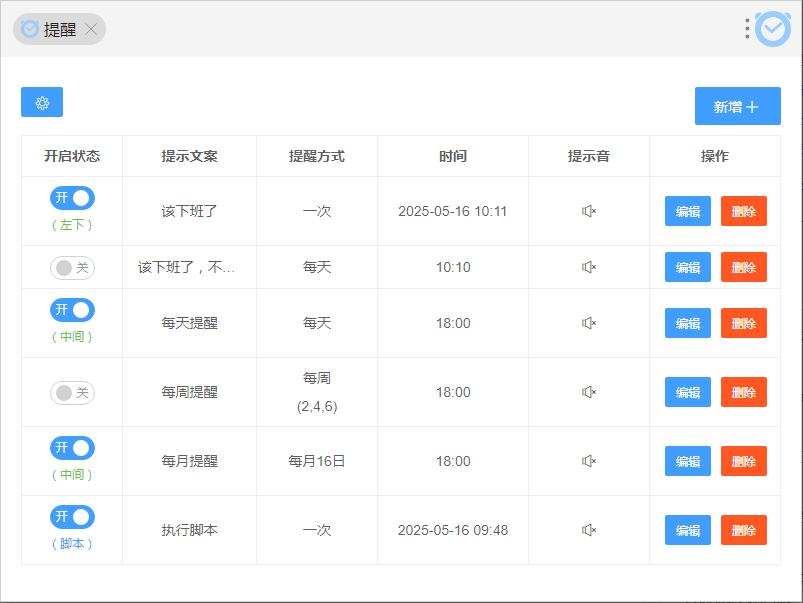The height and width of the screenshot is (603, 803).
Task: Click the large alarm clock app icon
Action: coord(773,29)
